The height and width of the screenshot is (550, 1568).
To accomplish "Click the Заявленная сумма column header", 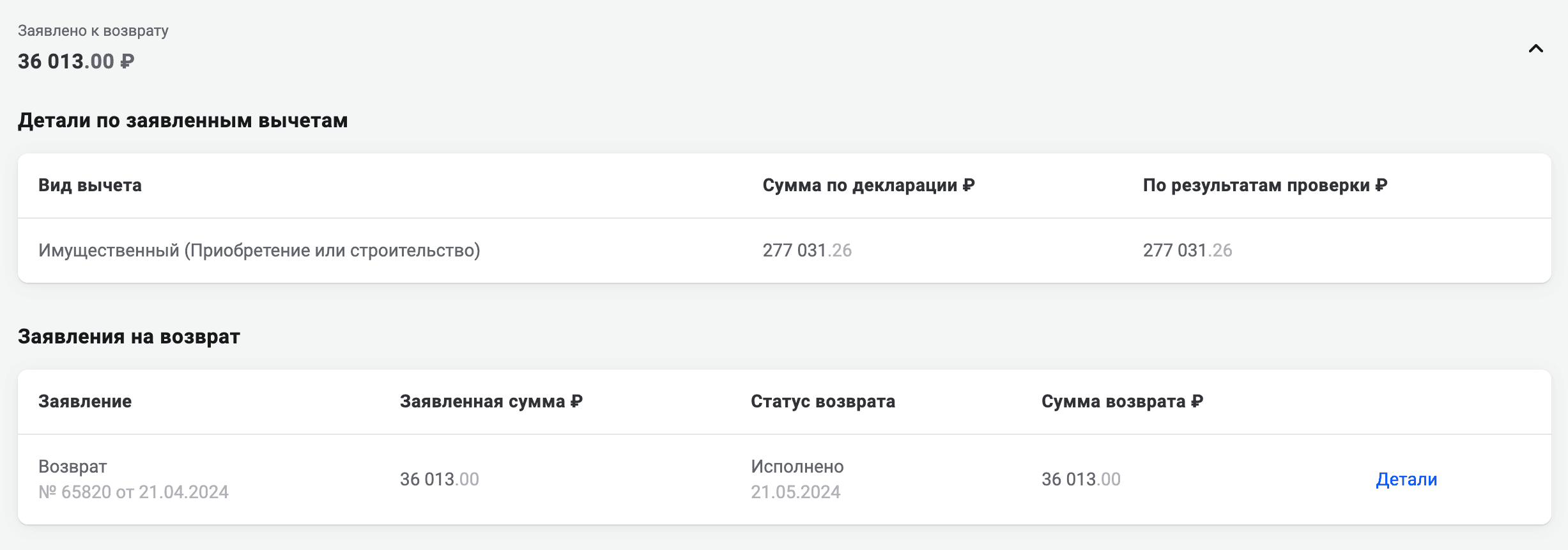I will coord(491,402).
